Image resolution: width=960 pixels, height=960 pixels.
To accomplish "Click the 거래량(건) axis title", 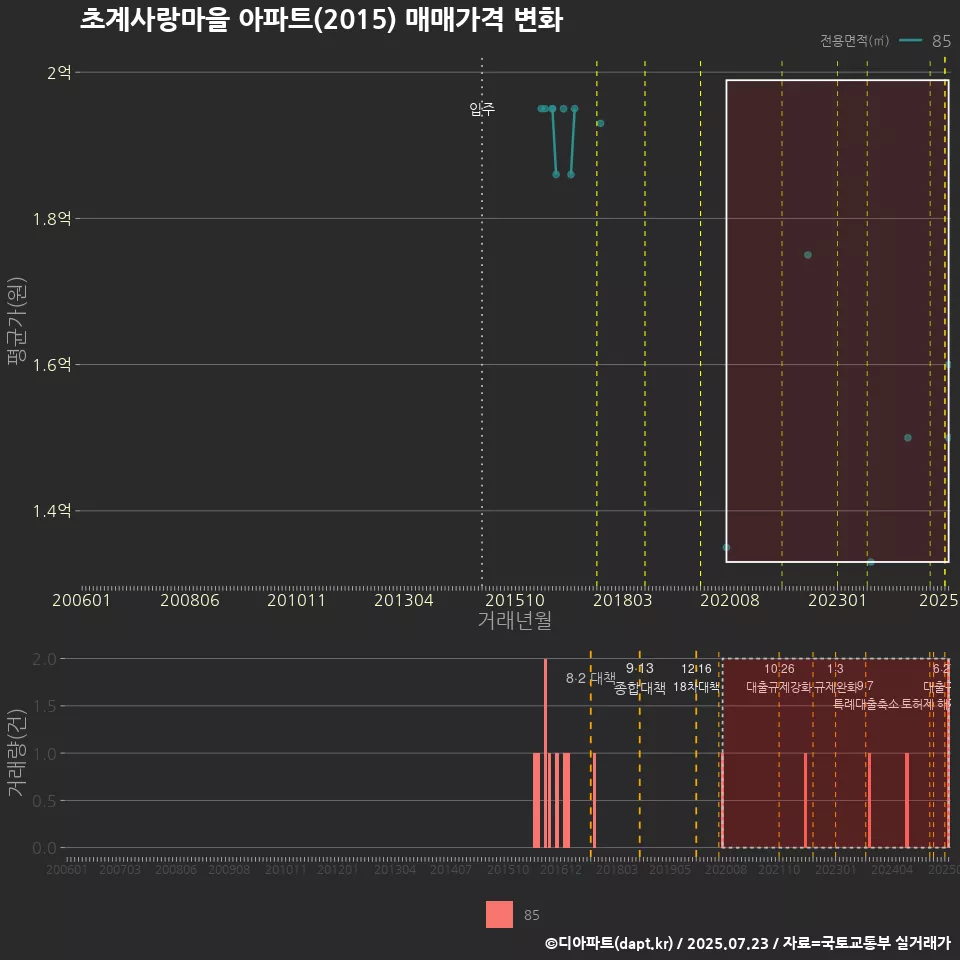I will point(17,753).
